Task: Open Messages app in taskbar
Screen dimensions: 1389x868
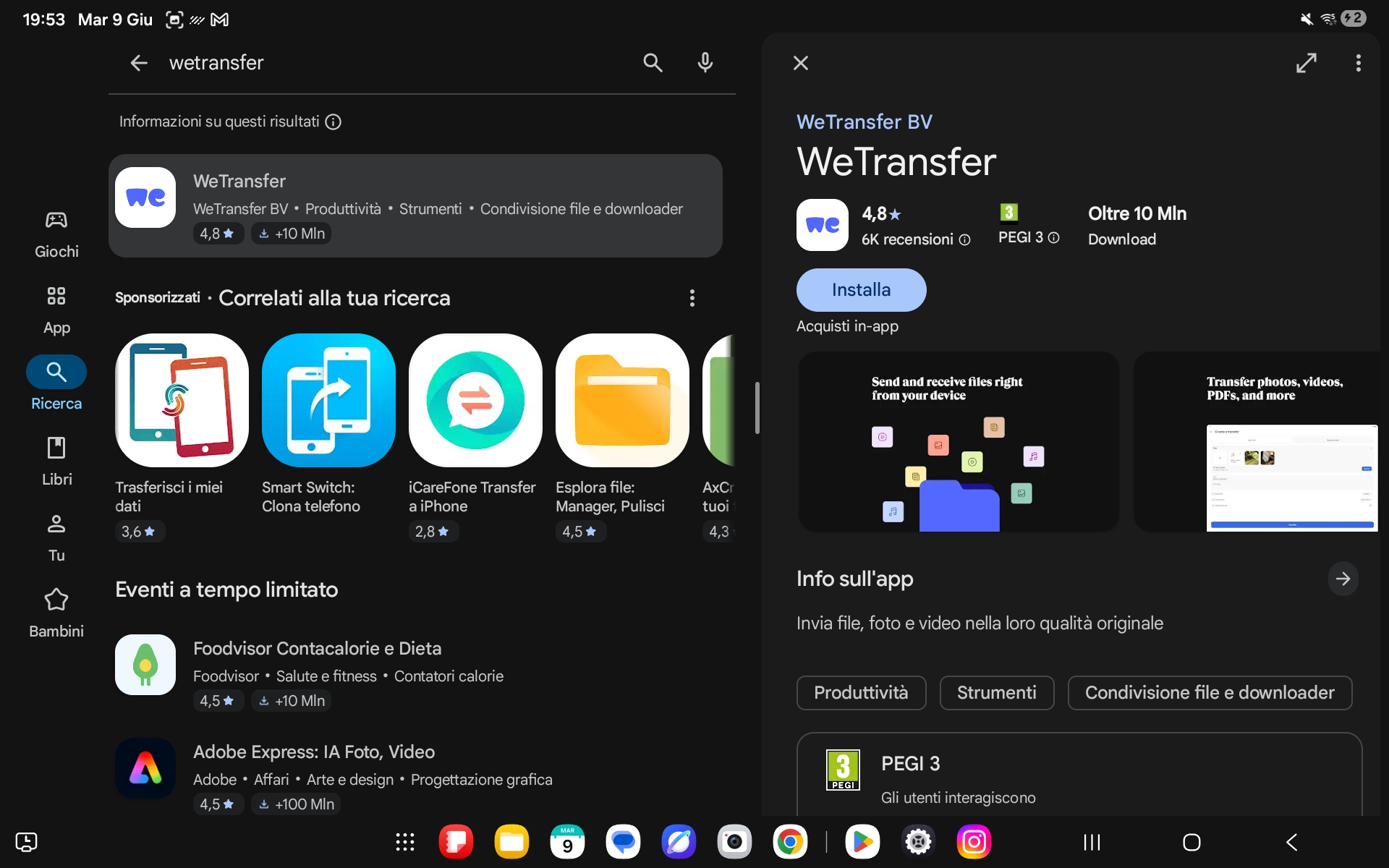Action: click(x=623, y=842)
